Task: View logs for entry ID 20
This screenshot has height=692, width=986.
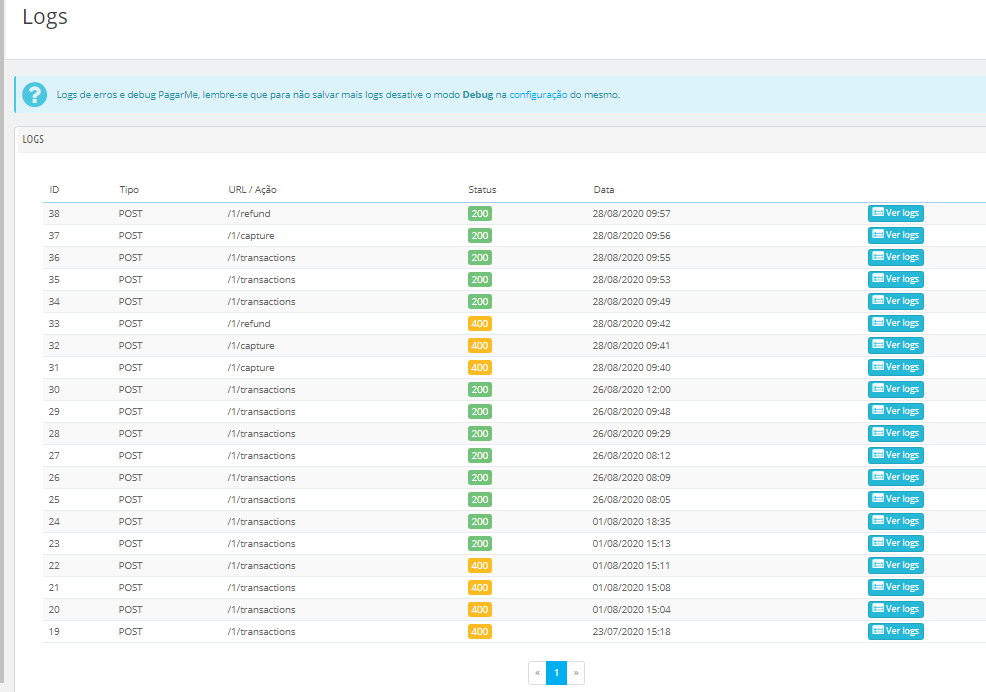Action: click(x=895, y=610)
